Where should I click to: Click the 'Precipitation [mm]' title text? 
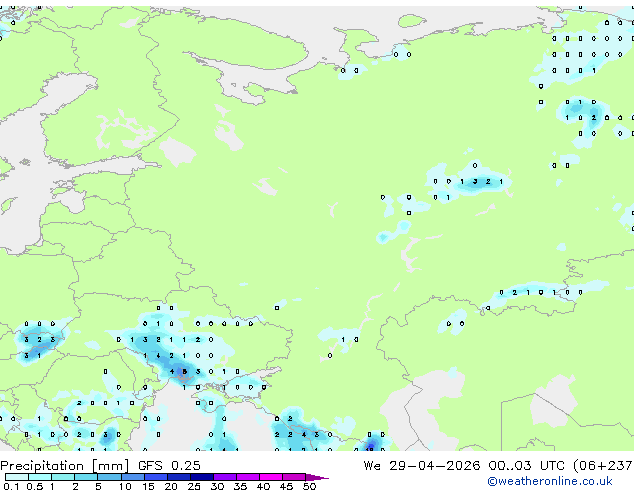tap(65, 466)
